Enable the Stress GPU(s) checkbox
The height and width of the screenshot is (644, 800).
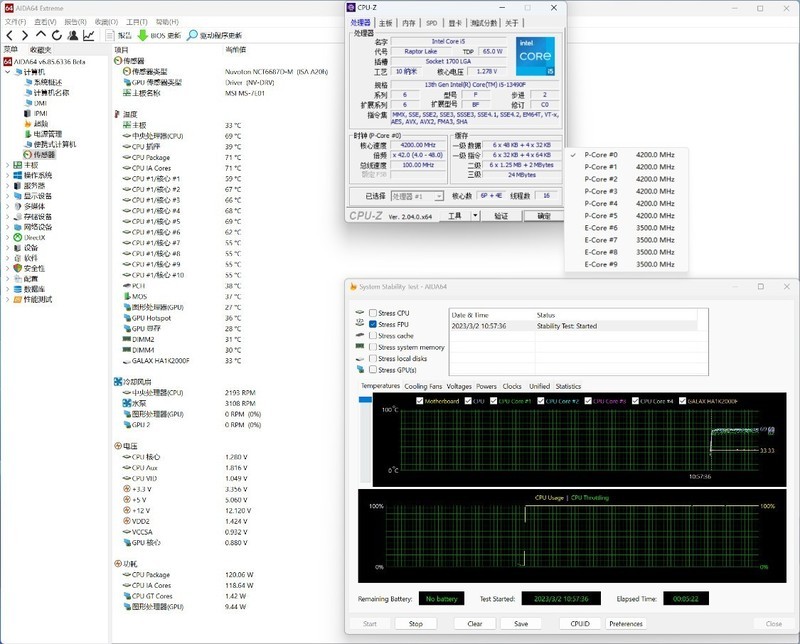(x=373, y=369)
